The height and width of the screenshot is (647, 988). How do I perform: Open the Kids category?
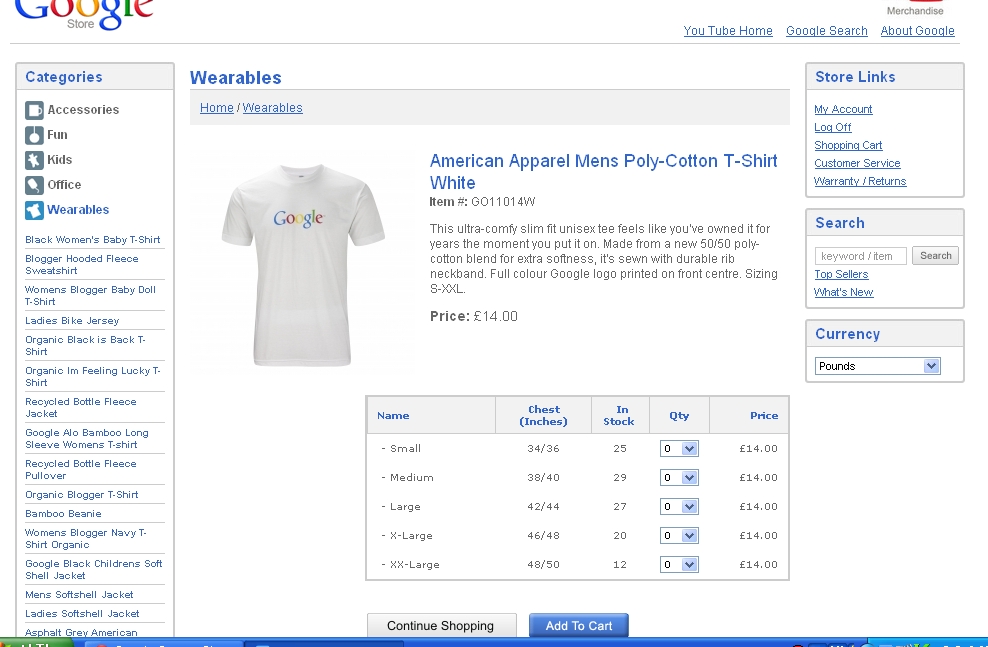(x=60, y=160)
